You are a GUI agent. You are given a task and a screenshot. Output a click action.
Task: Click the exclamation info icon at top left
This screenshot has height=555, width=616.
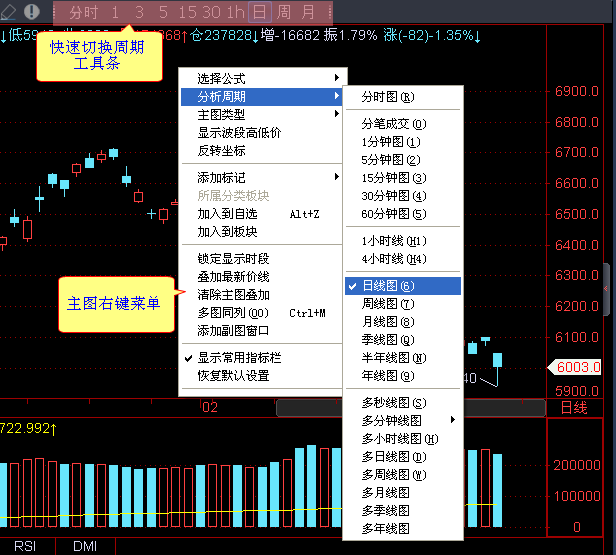click(32, 12)
